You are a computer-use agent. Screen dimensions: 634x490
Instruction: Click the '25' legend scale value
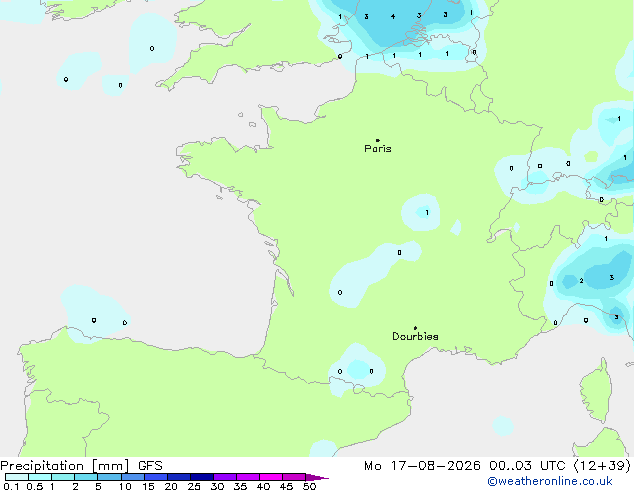tap(194, 486)
